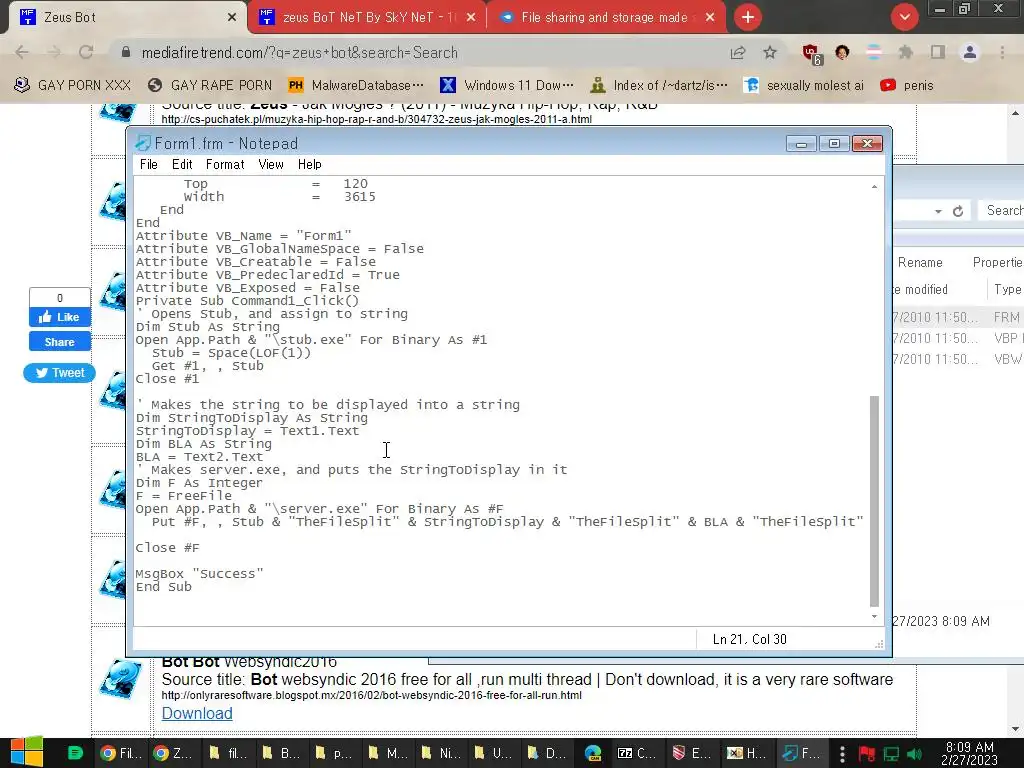Click the red flag tray icon
Image resolution: width=1024 pixels, height=768 pixels.
(x=867, y=754)
